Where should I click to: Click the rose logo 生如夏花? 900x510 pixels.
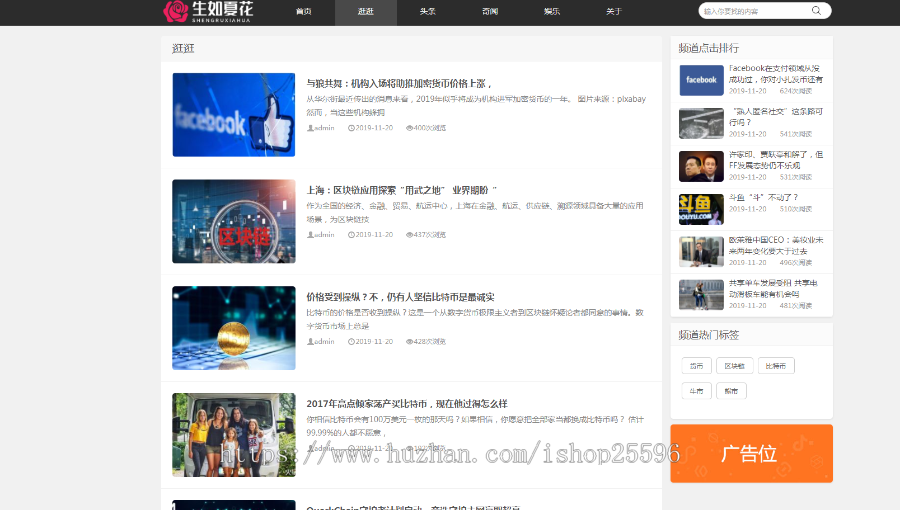coord(208,11)
